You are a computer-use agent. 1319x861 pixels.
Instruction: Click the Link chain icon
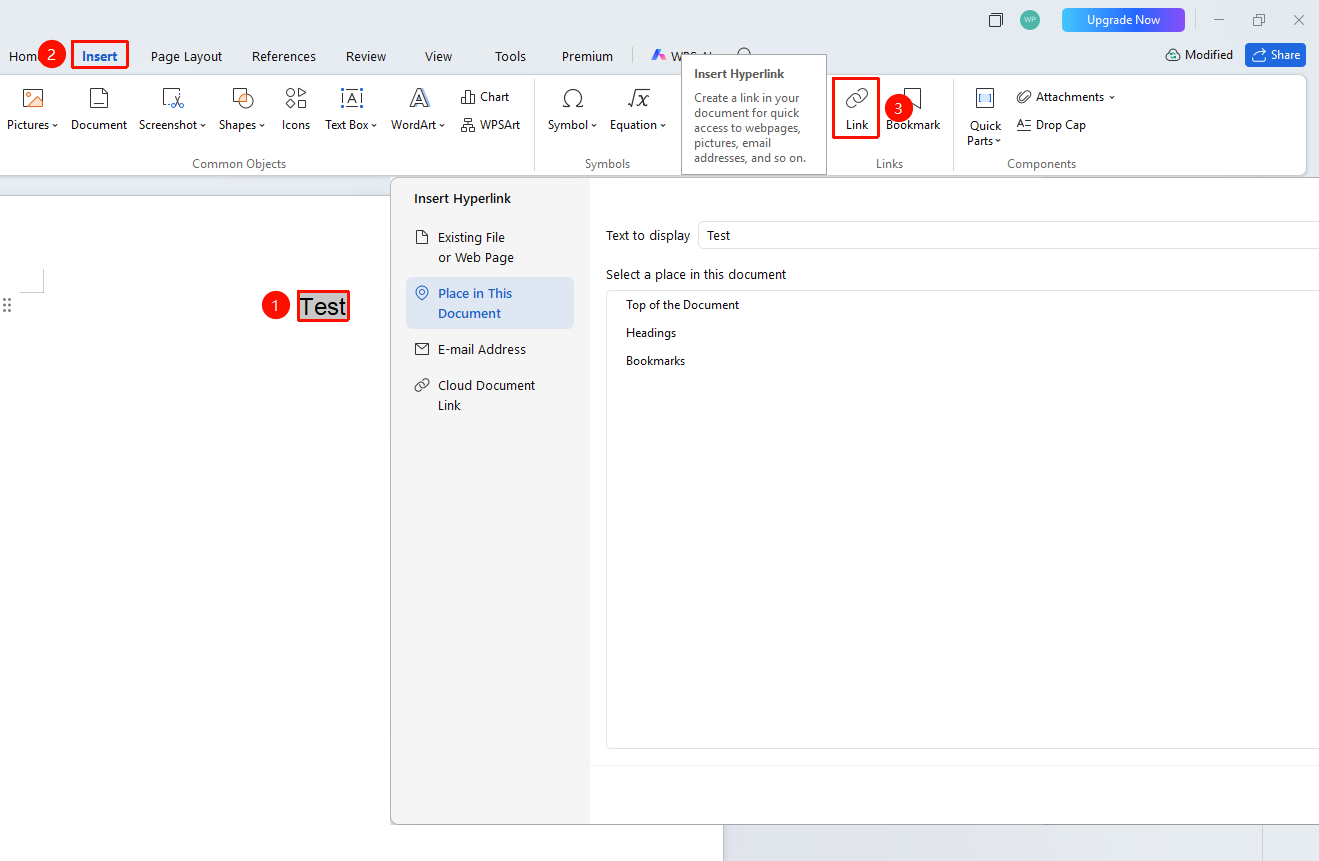pos(857,98)
